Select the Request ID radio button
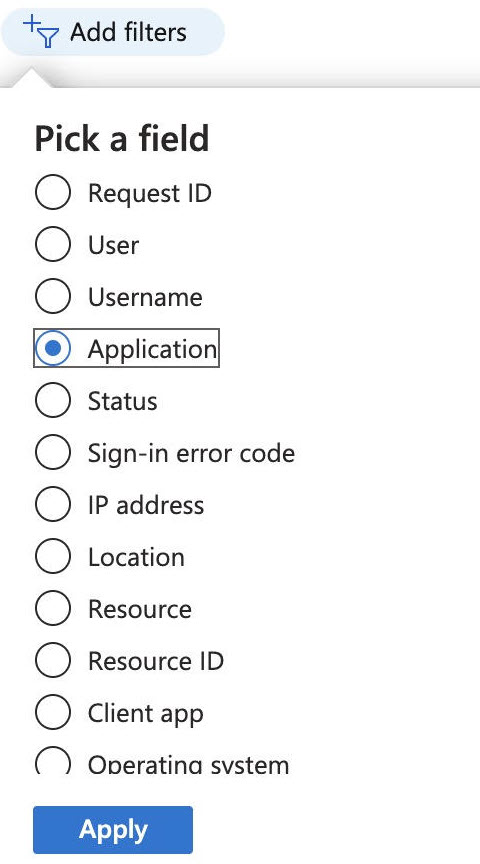Viewport: 480px width, 864px height. 52,193
